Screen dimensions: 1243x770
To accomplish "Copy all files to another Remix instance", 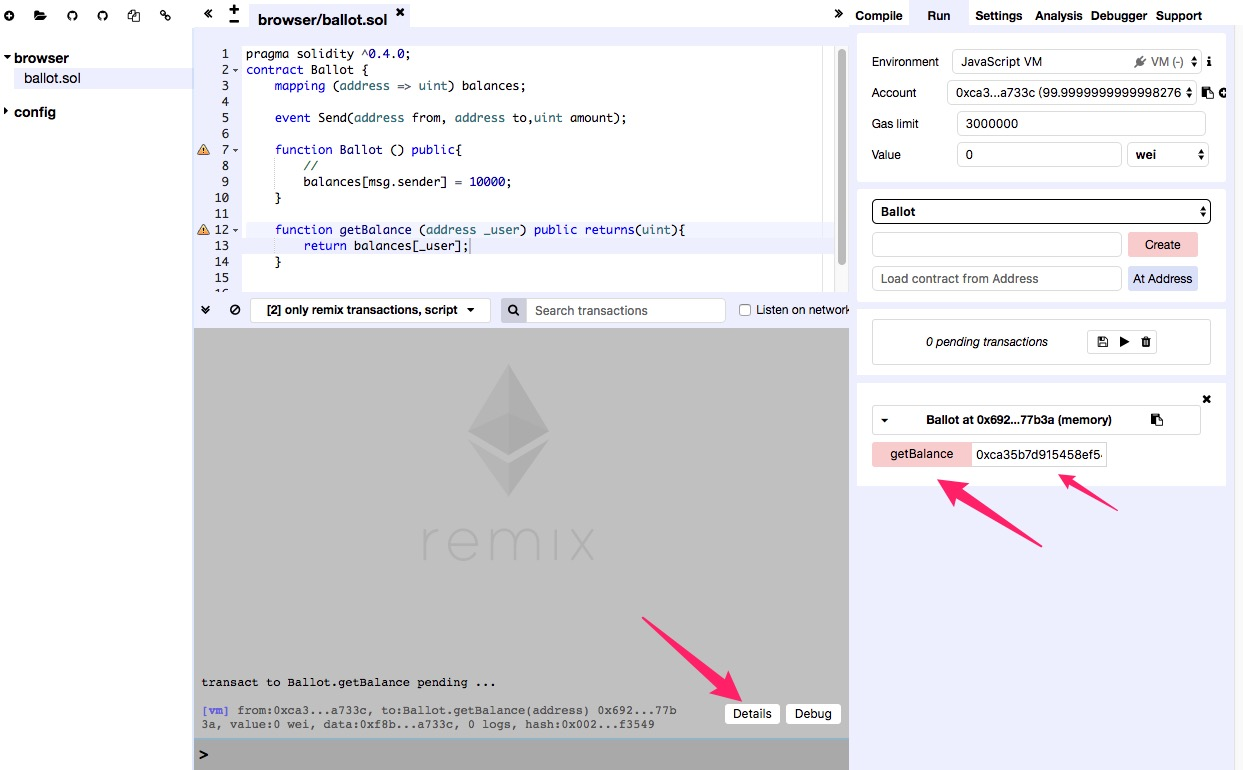I will 134,16.
